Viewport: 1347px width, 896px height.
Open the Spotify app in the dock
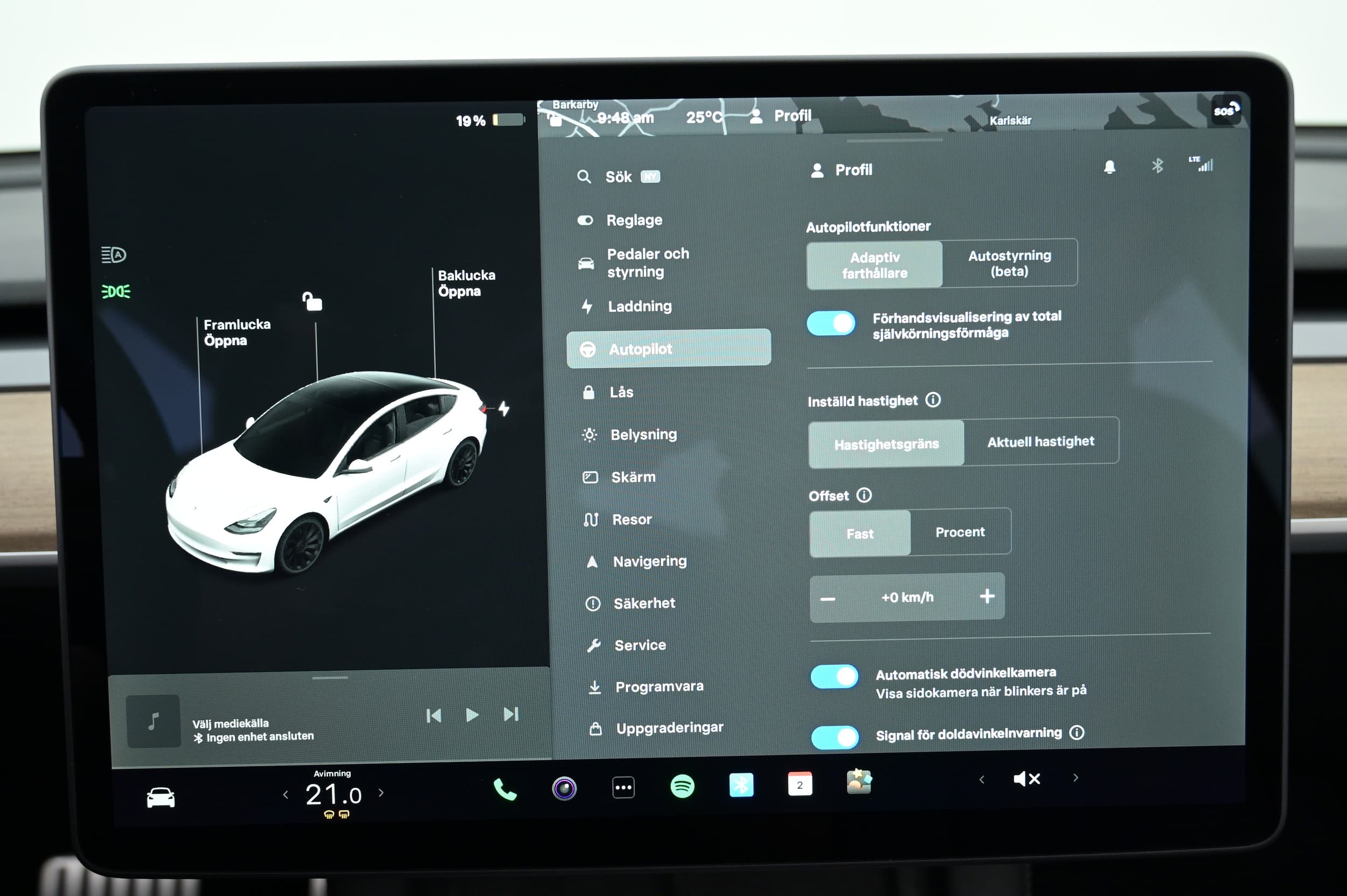682,787
